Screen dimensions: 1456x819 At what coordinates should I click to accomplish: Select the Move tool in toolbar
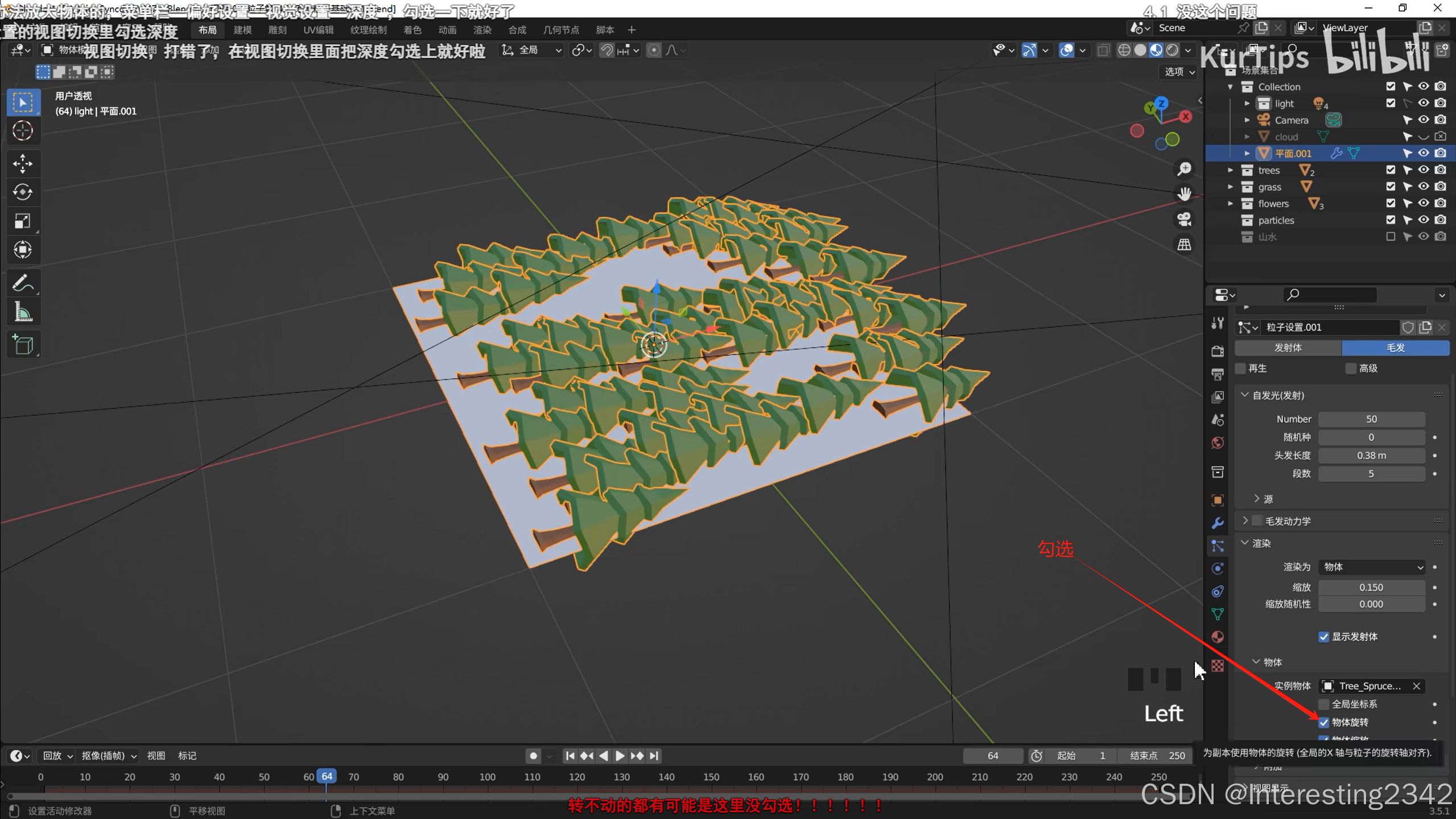23,164
